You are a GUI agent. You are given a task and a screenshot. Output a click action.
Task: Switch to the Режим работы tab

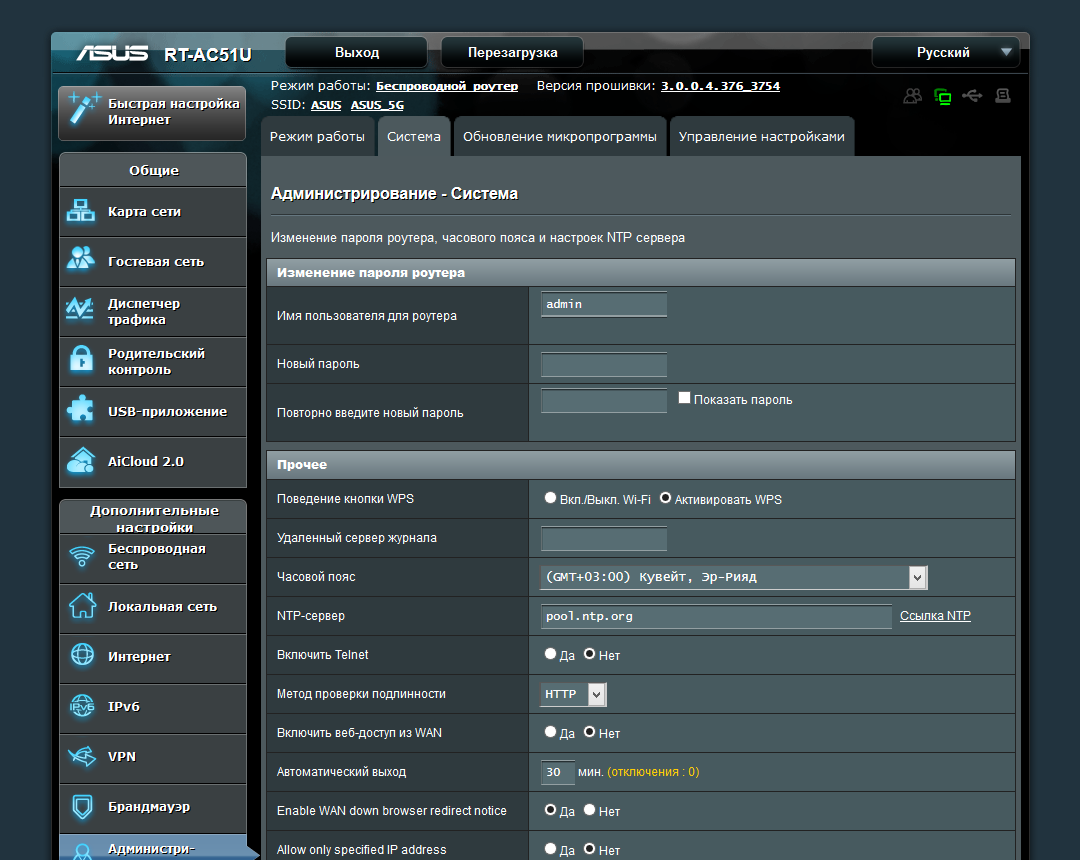[318, 136]
